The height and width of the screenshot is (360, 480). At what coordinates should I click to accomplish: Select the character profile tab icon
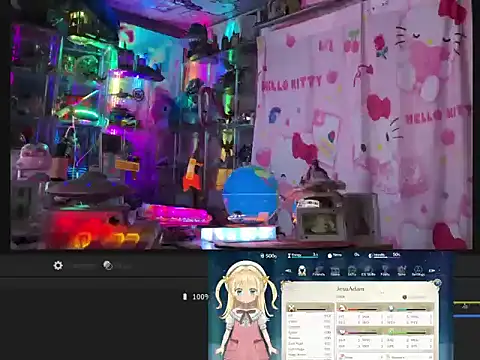coord(302,271)
